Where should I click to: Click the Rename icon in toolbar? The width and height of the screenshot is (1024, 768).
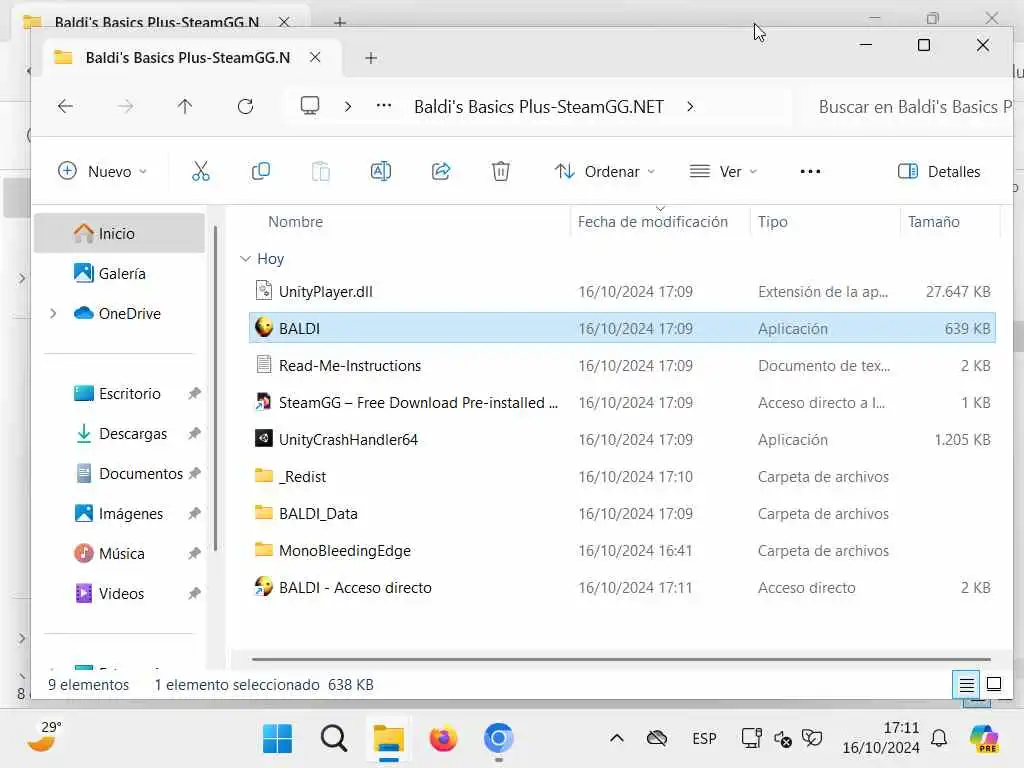[x=381, y=171]
